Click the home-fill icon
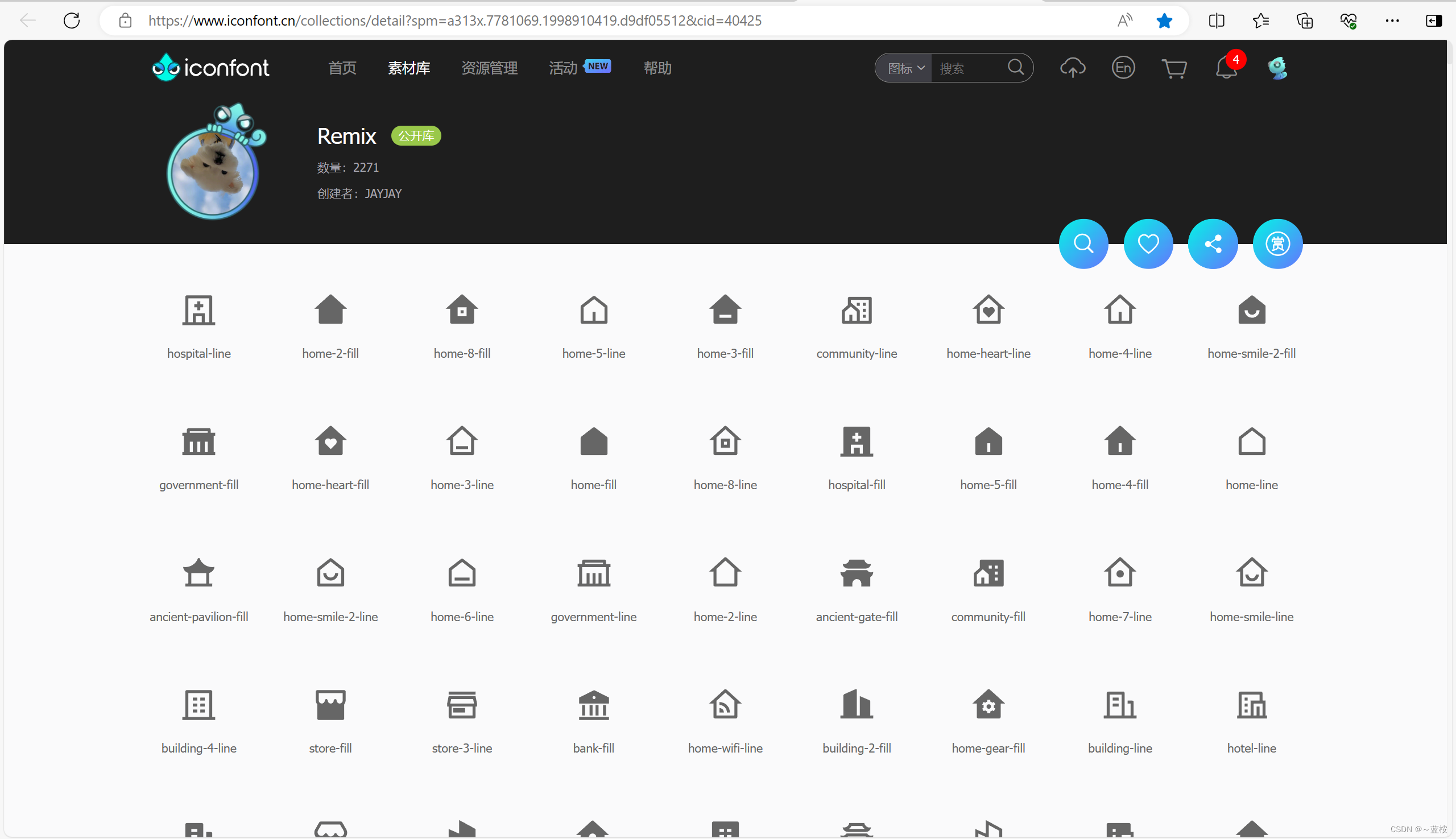 coord(593,441)
